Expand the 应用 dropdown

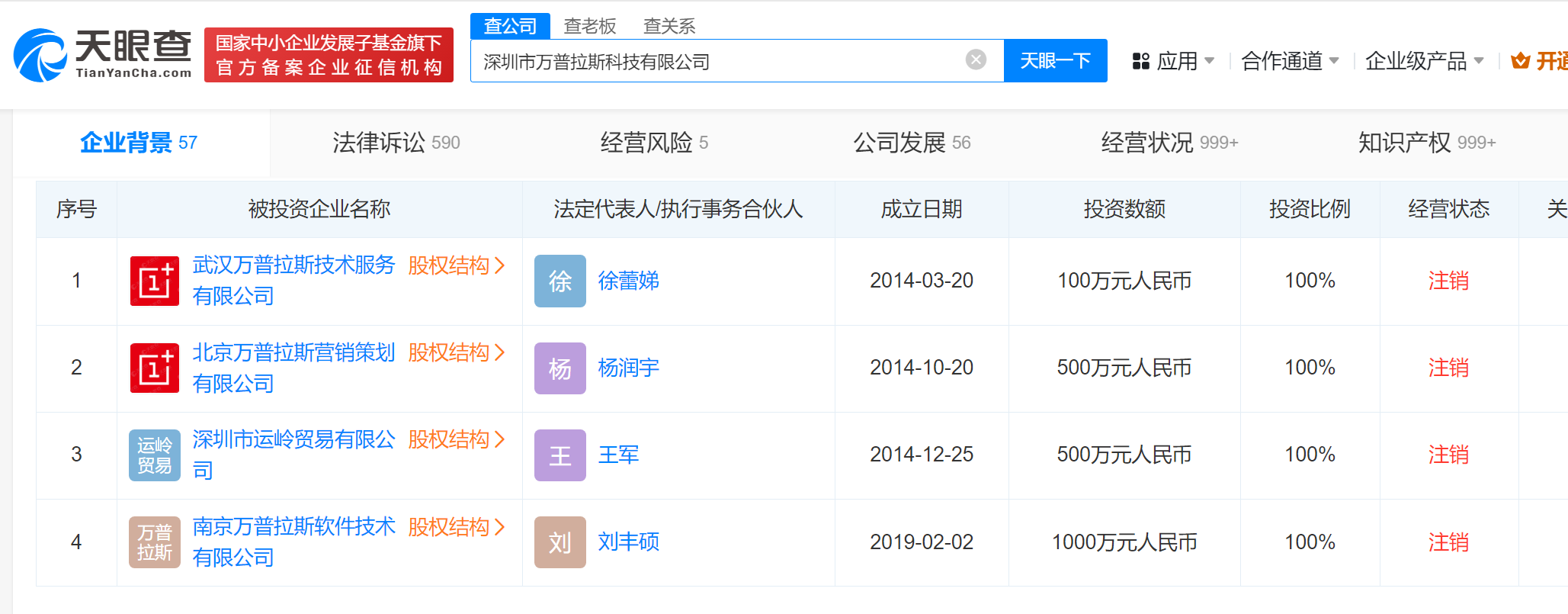coord(1185,61)
